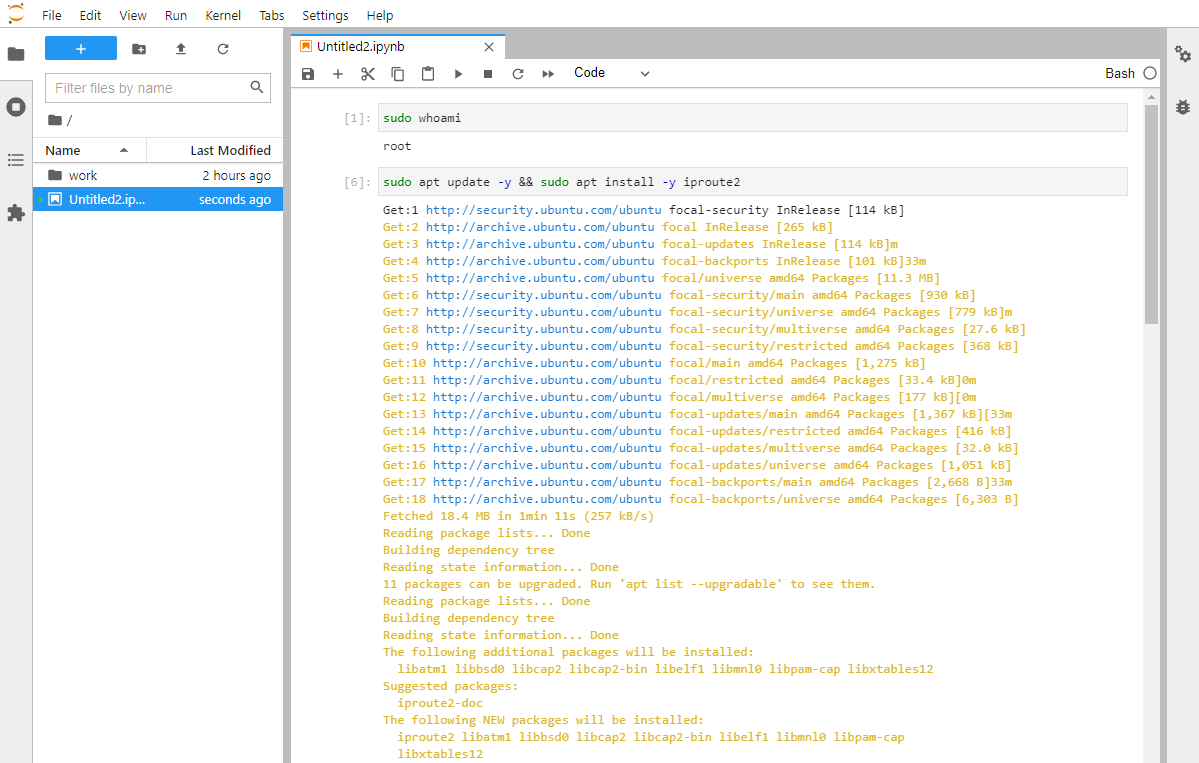Cut the selected cell with scissors
The image size is (1199, 763).
point(368,73)
